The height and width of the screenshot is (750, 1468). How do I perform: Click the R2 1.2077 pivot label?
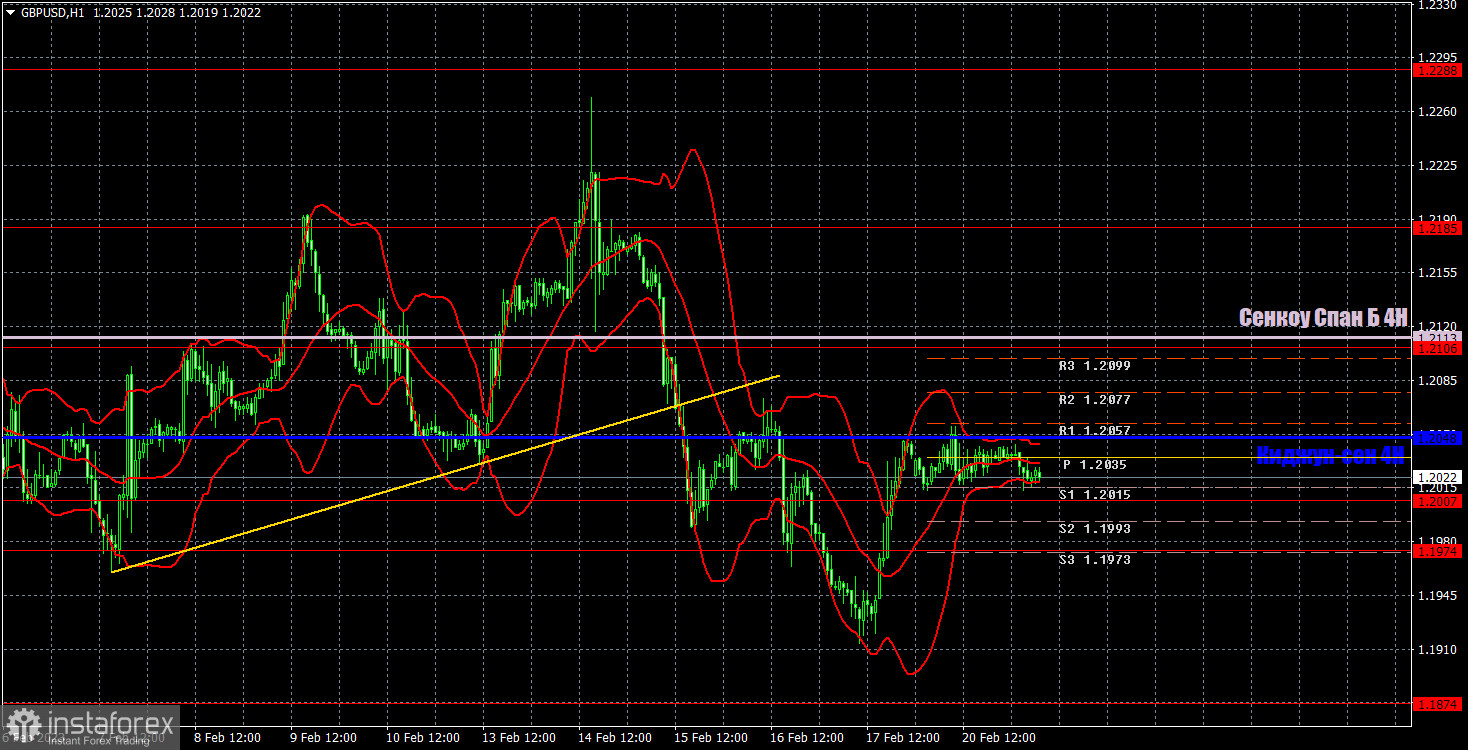click(x=1095, y=399)
